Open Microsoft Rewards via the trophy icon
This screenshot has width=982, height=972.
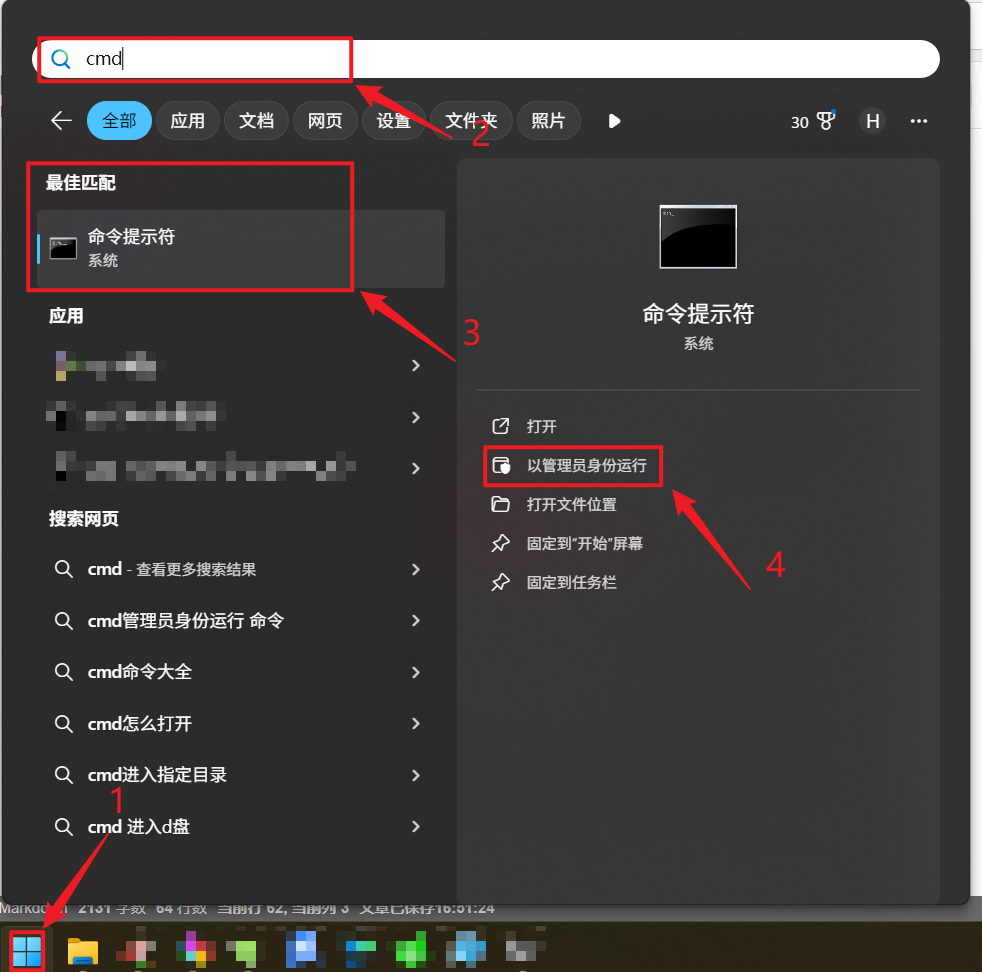point(826,121)
